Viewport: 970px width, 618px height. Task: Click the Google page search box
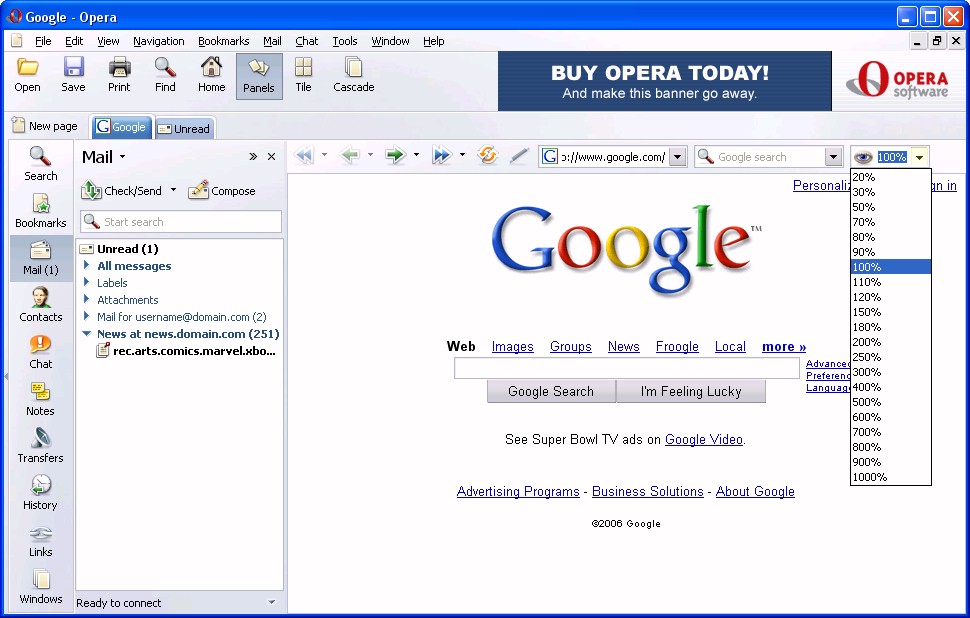(627, 368)
